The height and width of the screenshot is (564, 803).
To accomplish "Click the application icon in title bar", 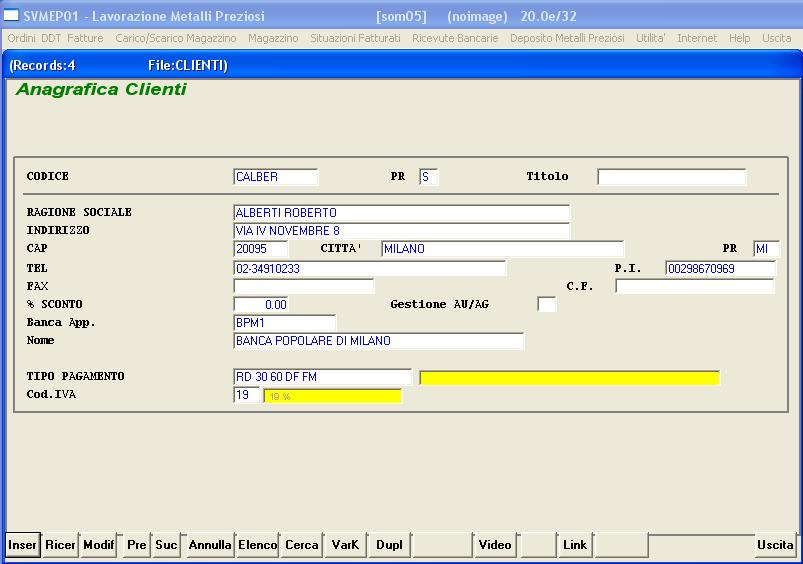I will click(x=12, y=16).
